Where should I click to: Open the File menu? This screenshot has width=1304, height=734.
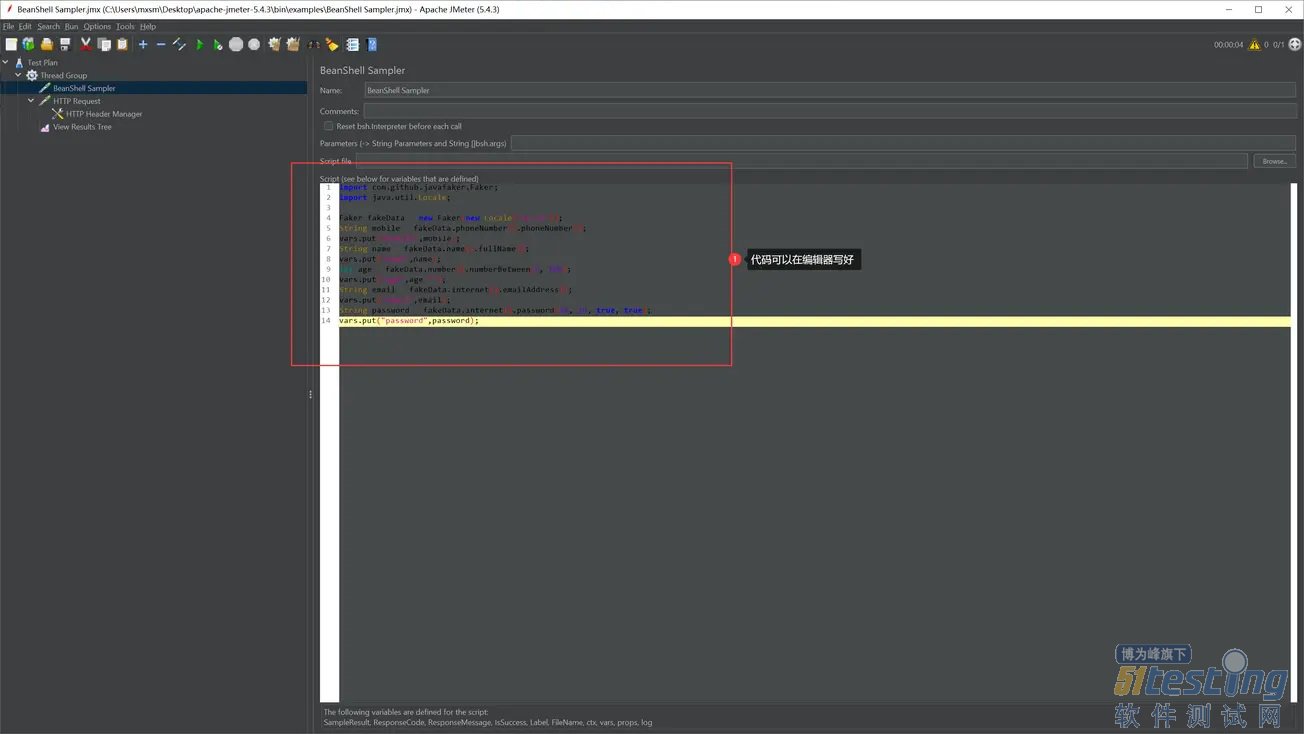(8, 26)
